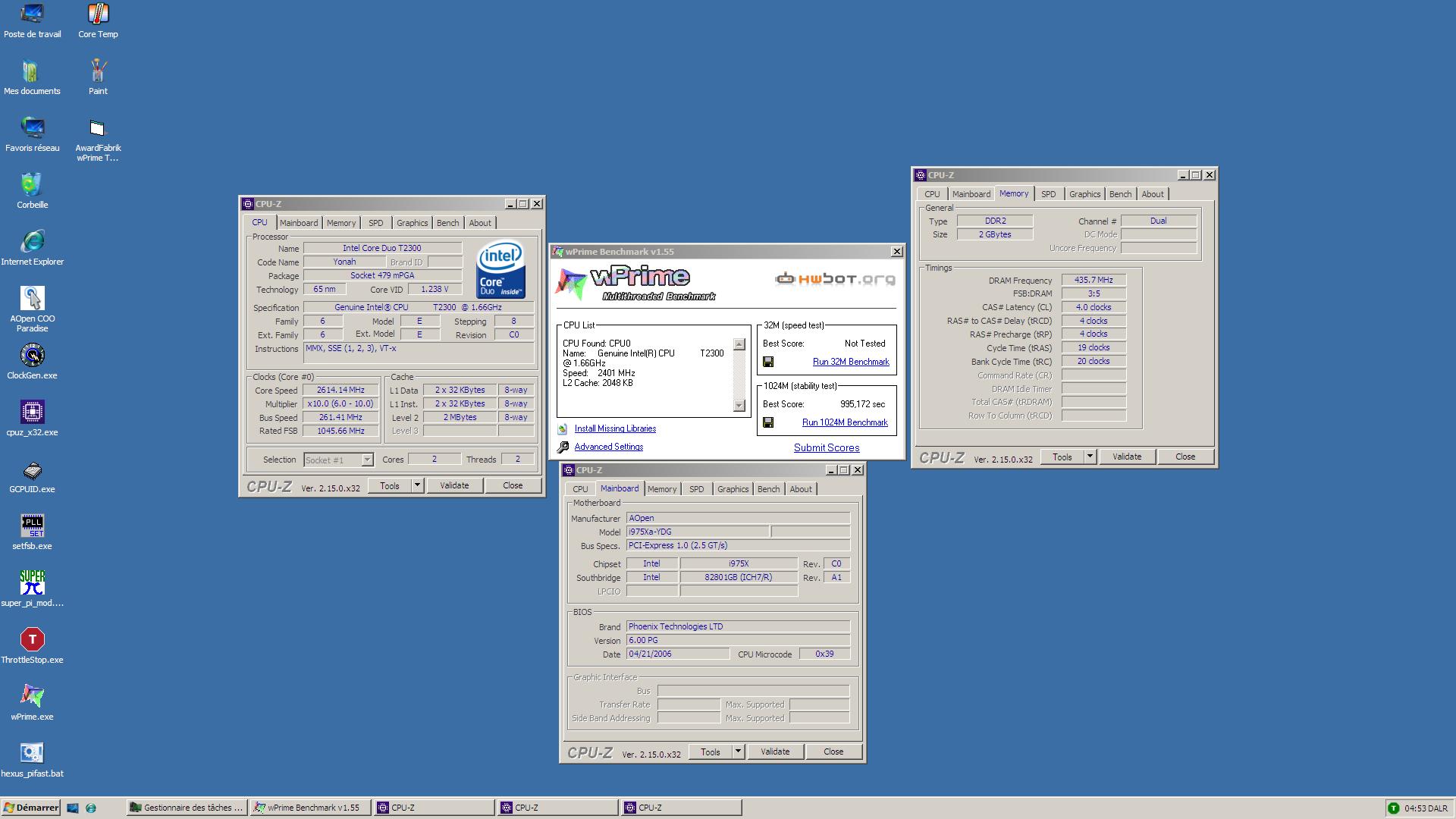Open AwardFabrik wPrime T... desktop file
1456x819 pixels.
point(98,140)
